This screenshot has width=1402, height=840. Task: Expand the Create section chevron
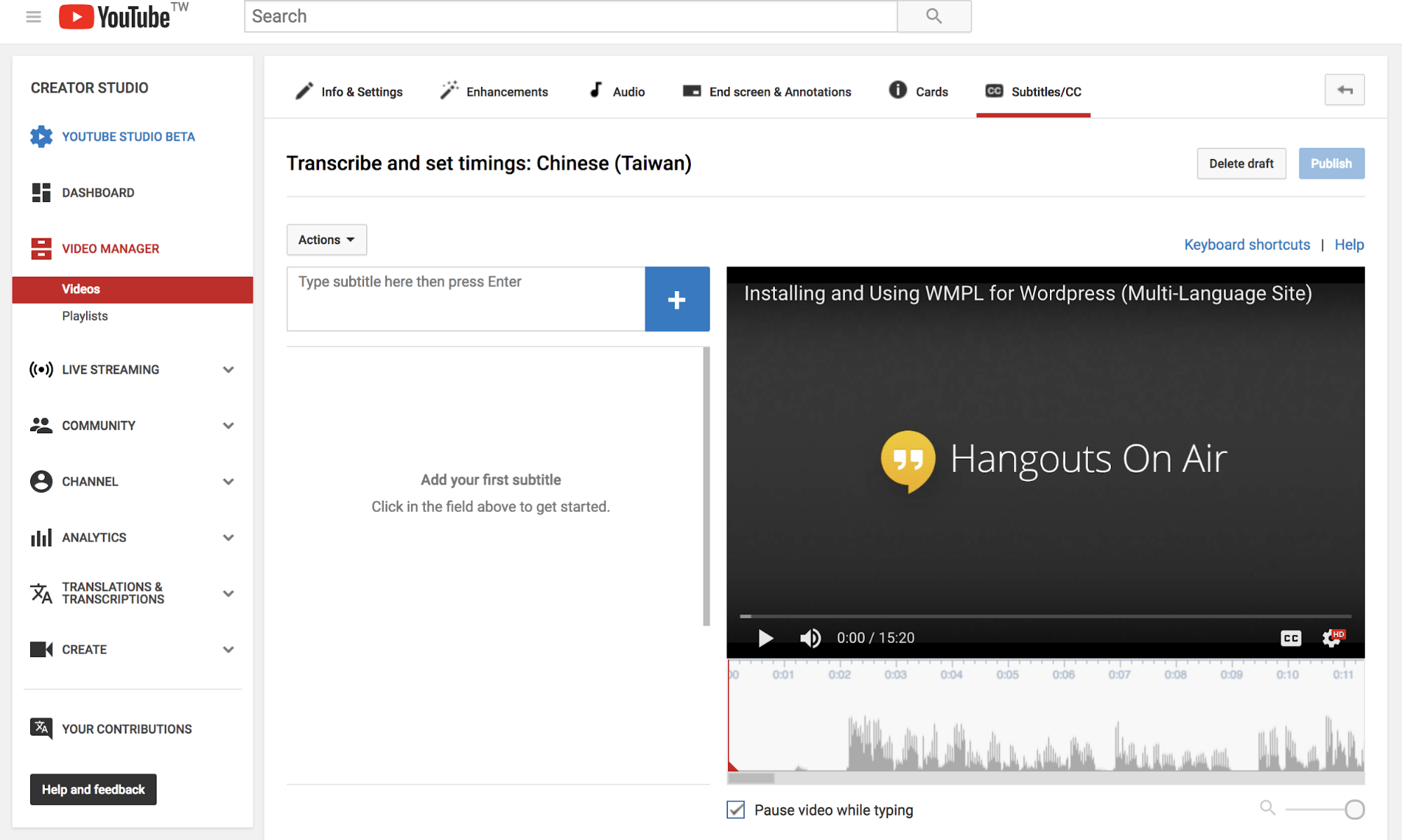(228, 650)
